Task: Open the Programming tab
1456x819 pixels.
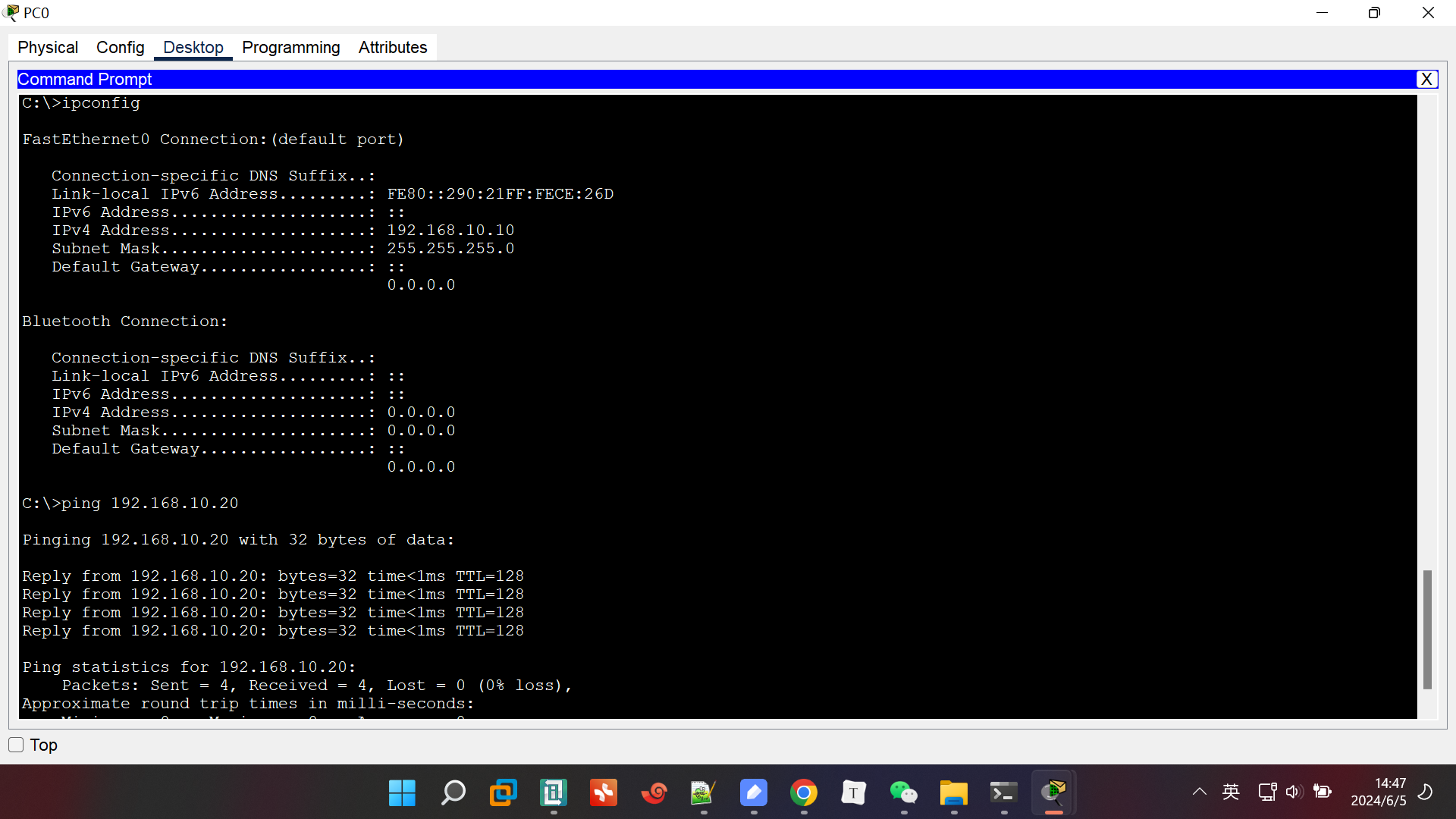Action: (290, 47)
